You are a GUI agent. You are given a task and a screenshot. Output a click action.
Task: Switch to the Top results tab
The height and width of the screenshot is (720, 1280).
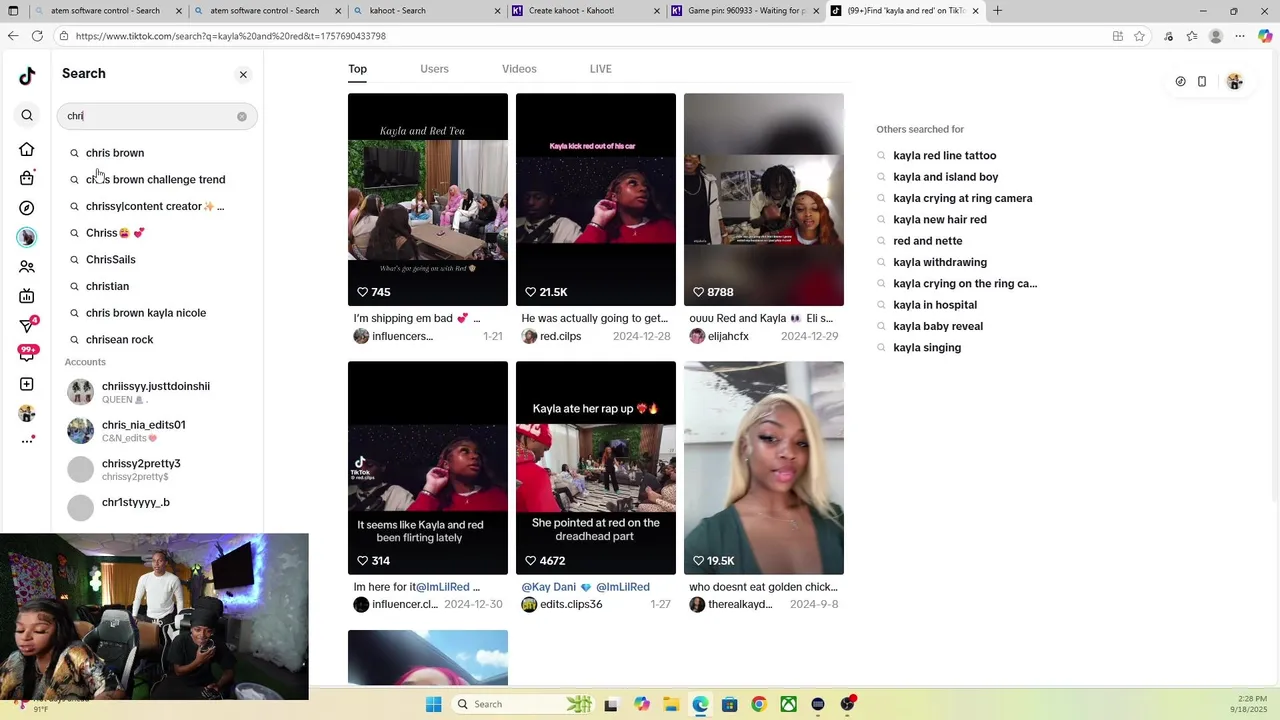point(357,69)
